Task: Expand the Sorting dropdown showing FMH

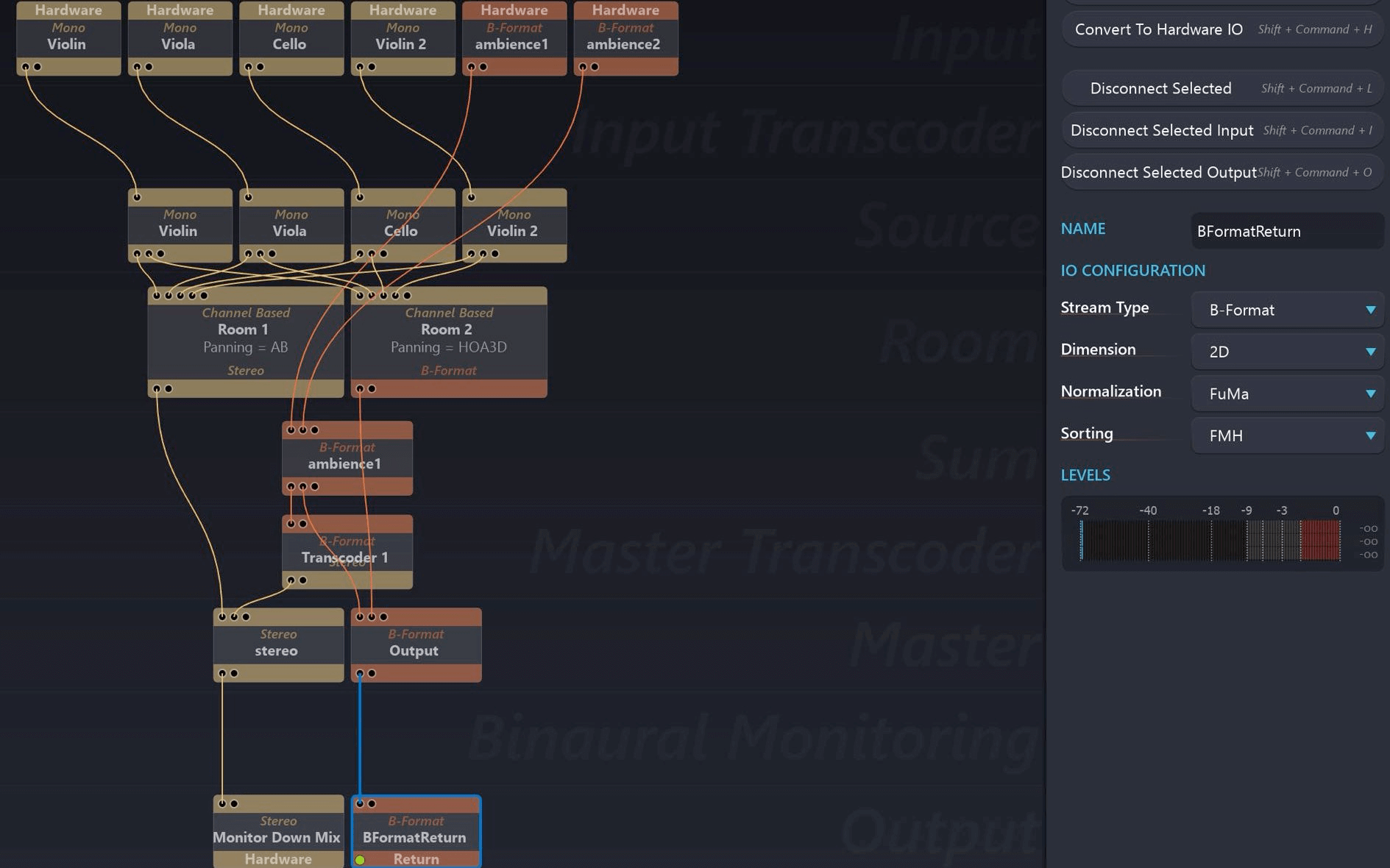Action: (1287, 435)
